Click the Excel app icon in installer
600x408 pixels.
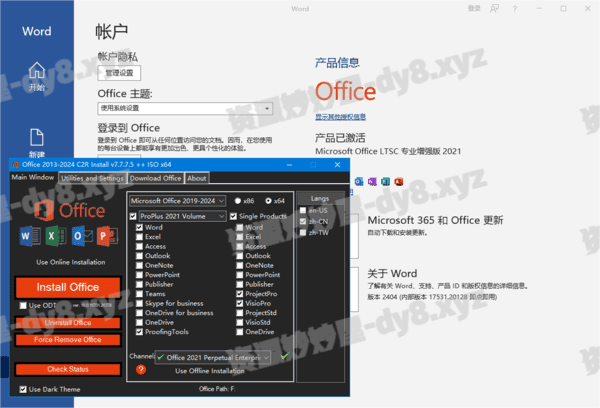pos(56,236)
